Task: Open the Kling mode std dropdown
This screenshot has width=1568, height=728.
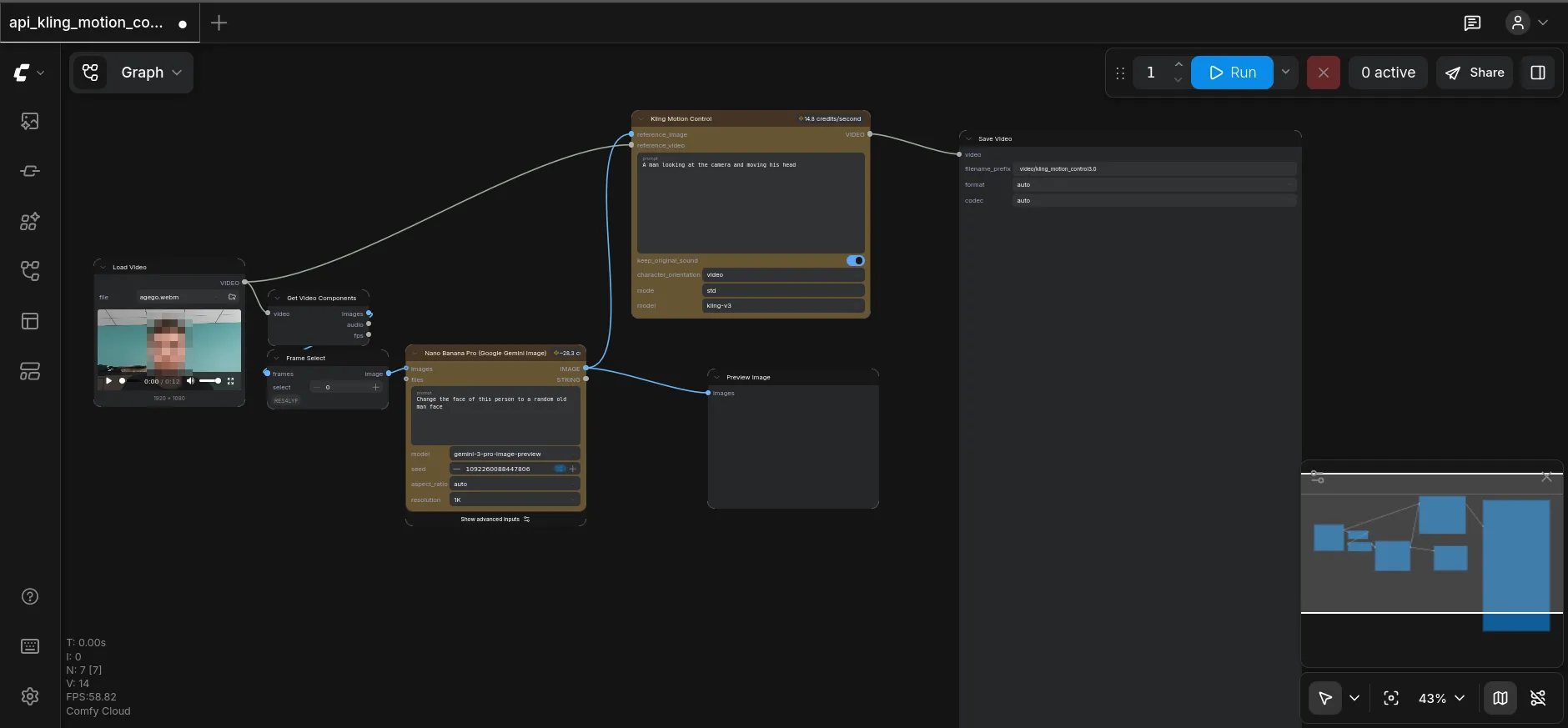Action: 783,290
